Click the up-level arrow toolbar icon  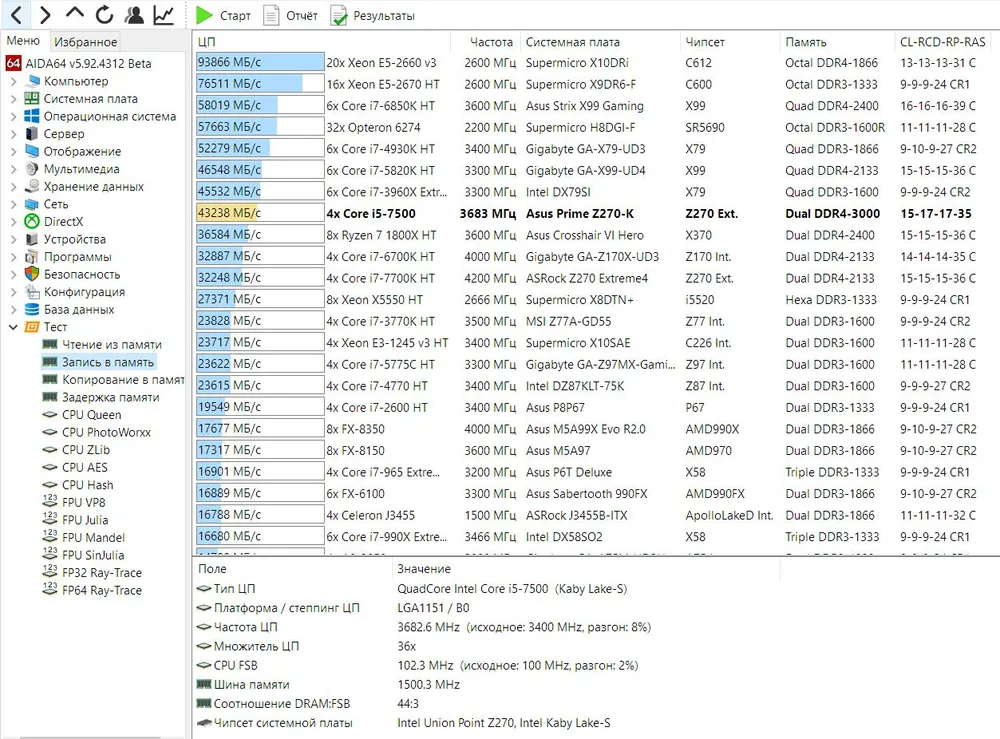pos(75,15)
